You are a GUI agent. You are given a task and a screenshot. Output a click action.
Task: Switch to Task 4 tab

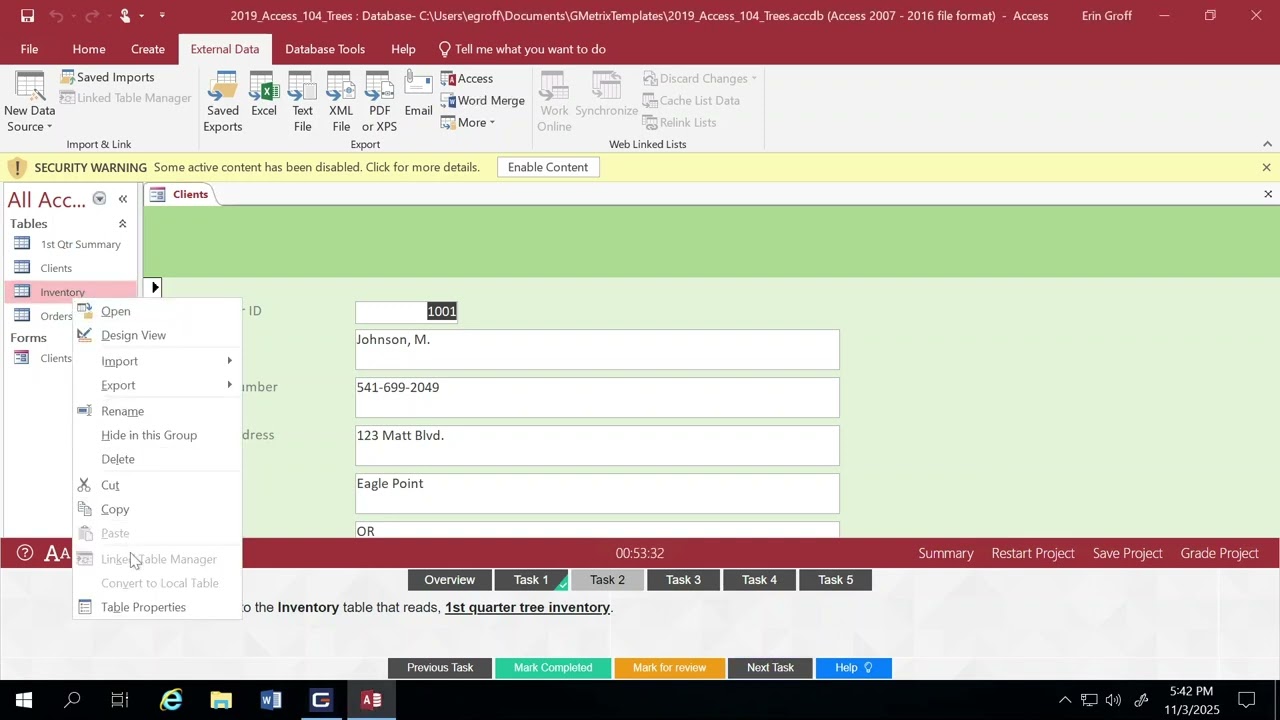point(759,580)
